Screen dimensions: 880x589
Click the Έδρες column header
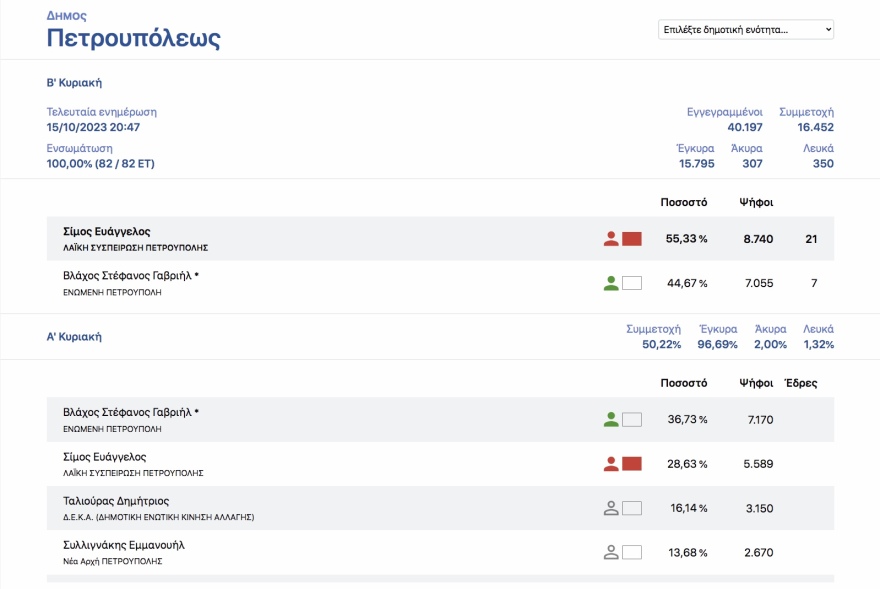tap(801, 383)
